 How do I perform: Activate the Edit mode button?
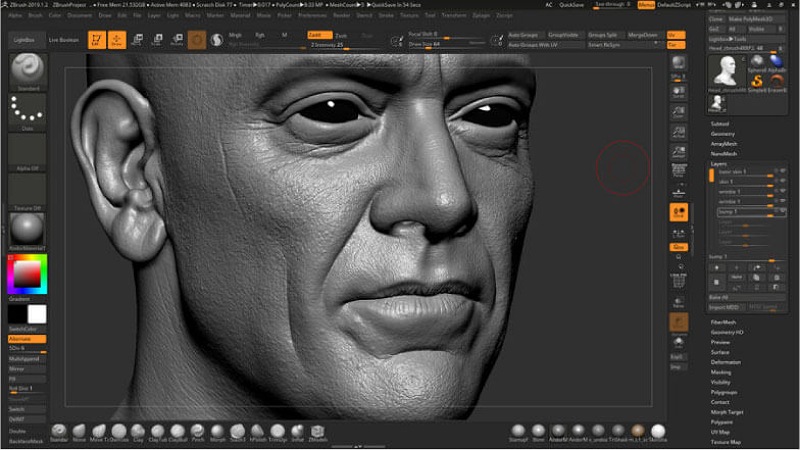(96, 40)
